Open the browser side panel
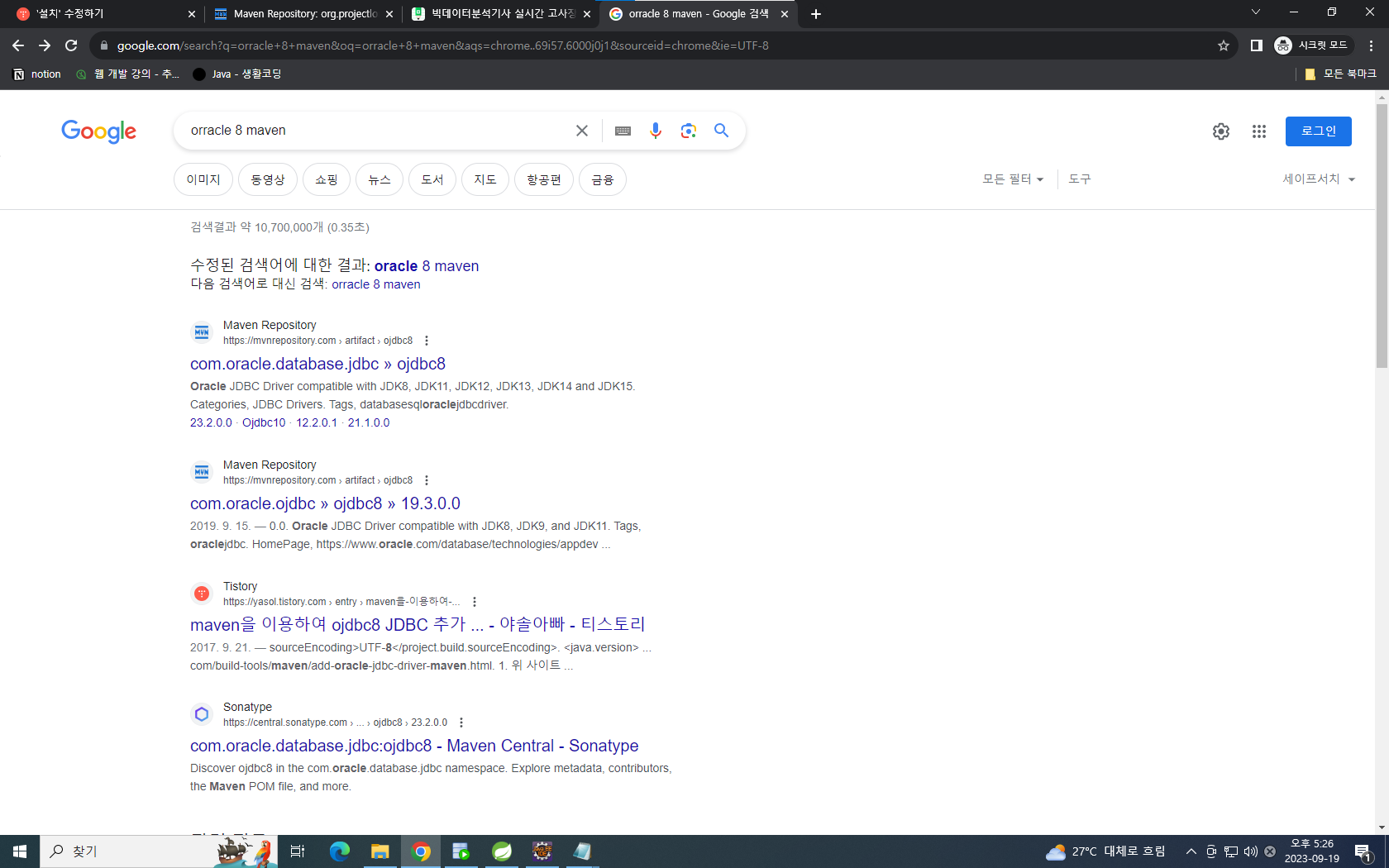 coord(1256,45)
